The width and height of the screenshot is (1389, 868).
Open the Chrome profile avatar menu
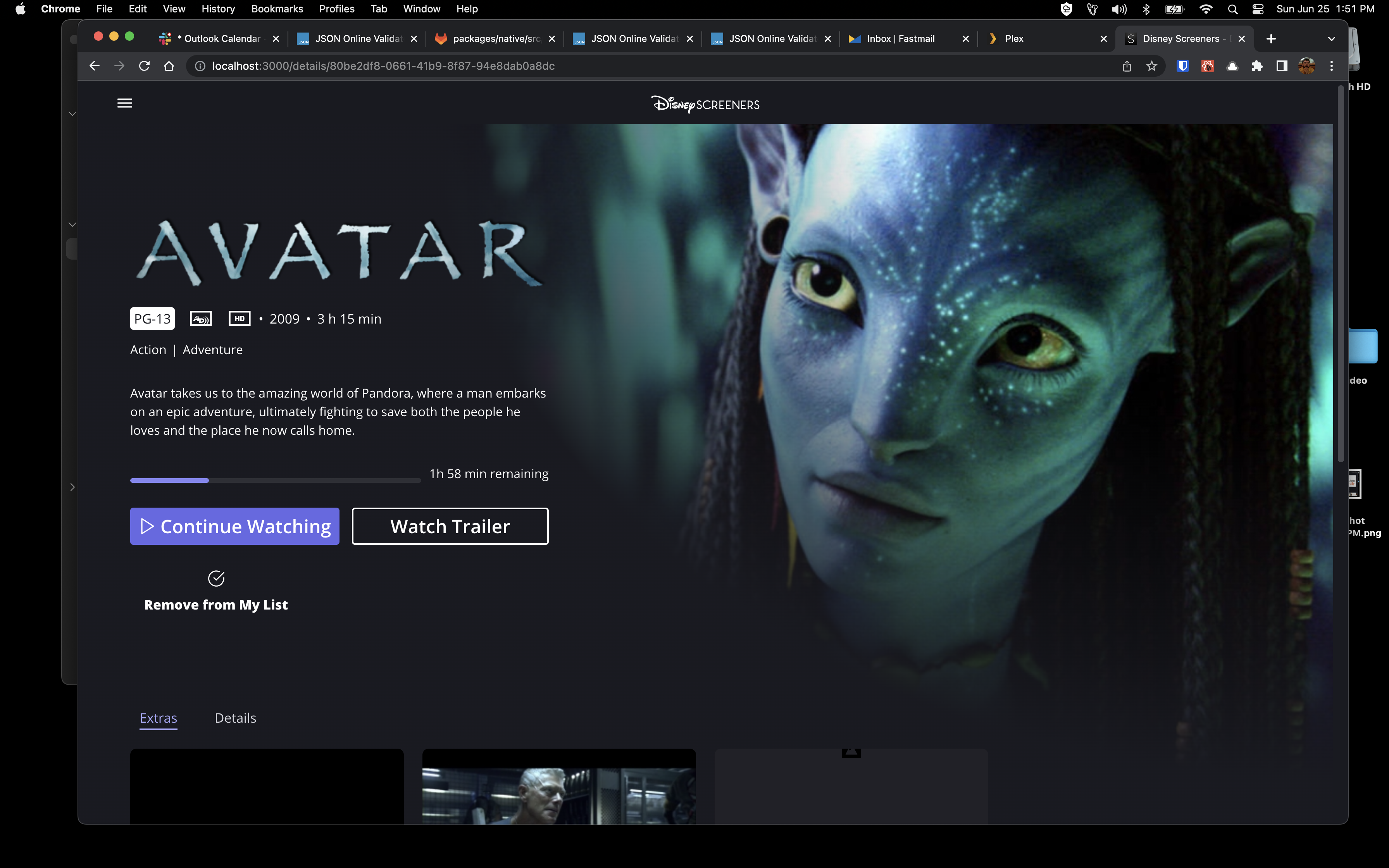[1308, 65]
